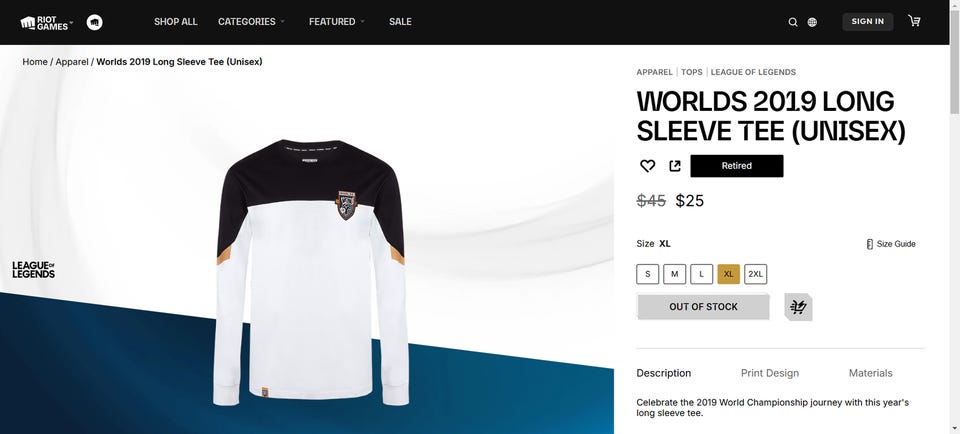Expand the Categories dropdown menu

coord(251,21)
